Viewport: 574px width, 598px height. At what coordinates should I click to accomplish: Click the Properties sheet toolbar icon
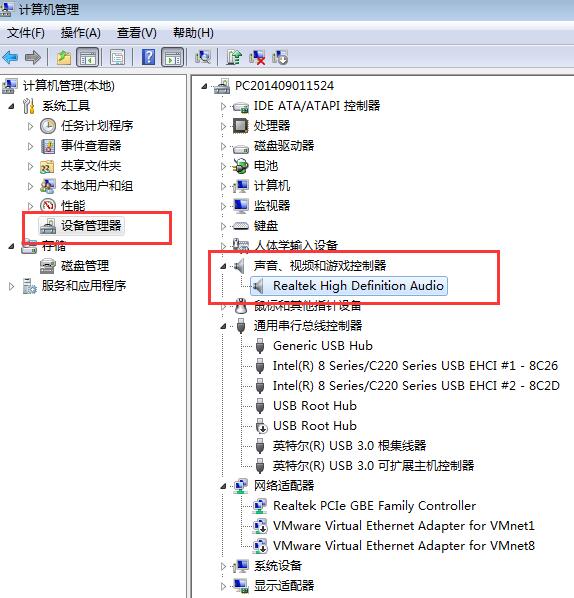117,57
